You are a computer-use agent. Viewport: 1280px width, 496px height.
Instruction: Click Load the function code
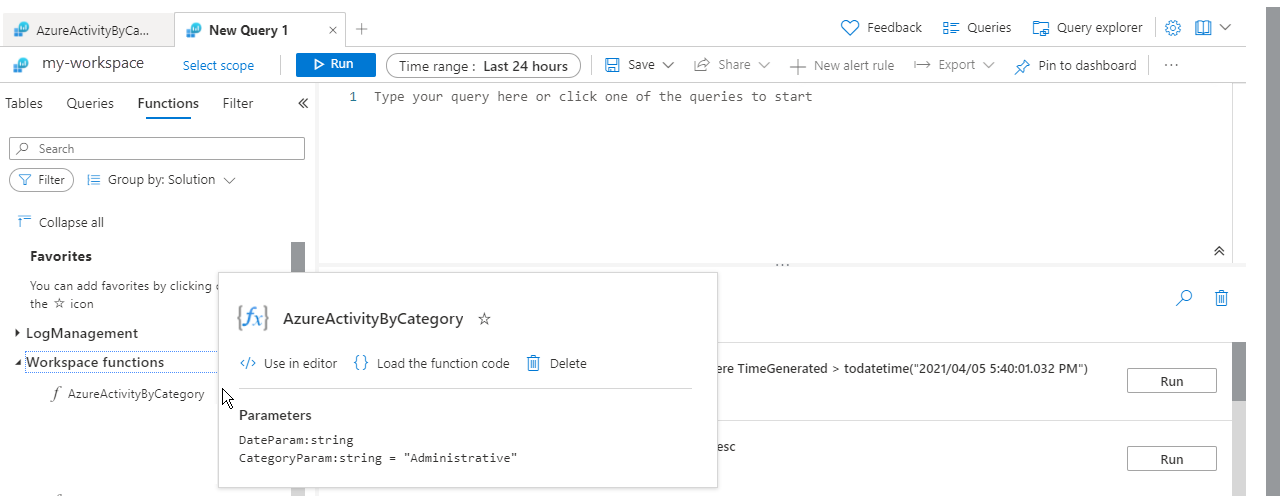tap(432, 363)
